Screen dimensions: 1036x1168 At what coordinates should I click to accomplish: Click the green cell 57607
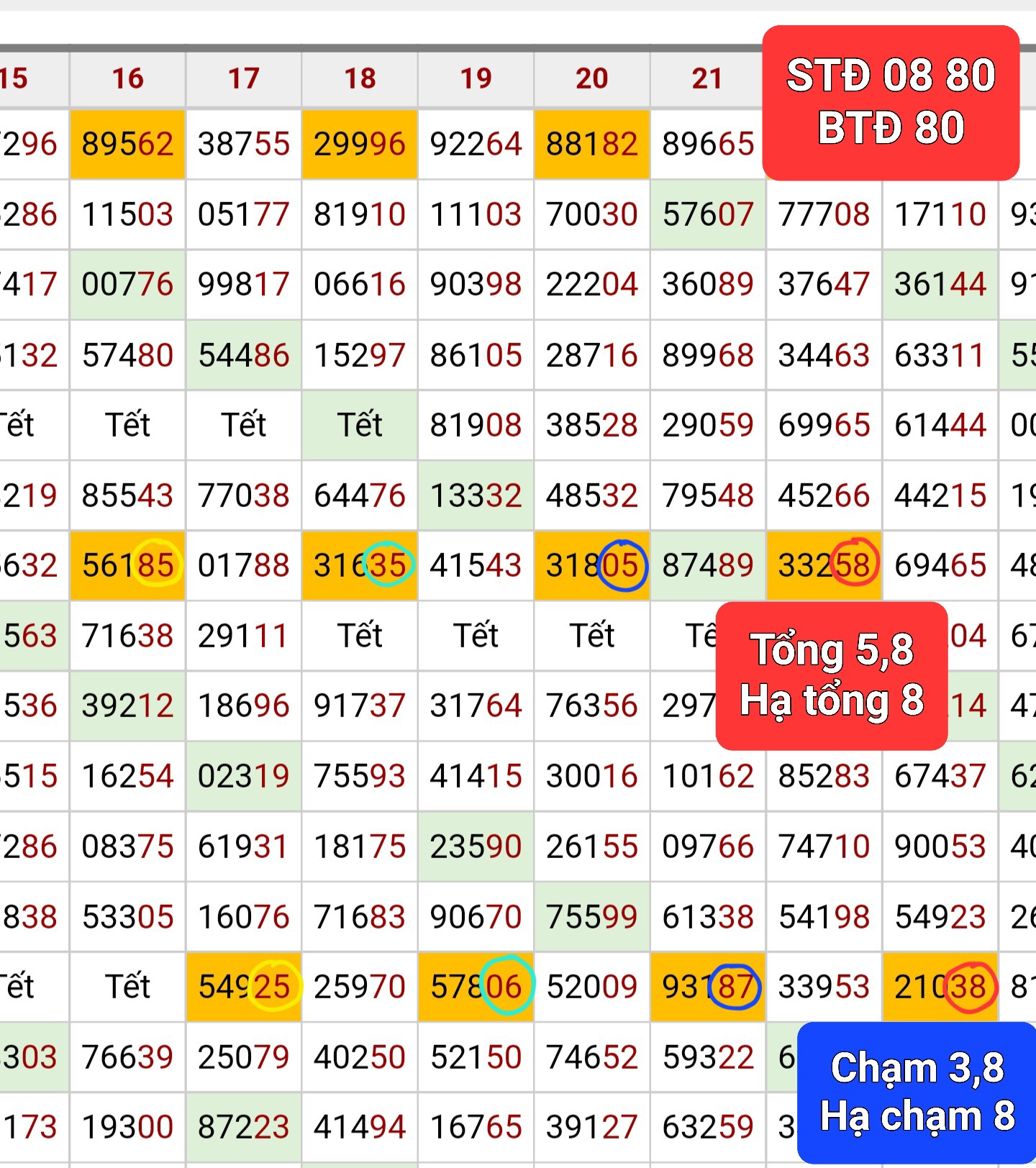[x=708, y=214]
